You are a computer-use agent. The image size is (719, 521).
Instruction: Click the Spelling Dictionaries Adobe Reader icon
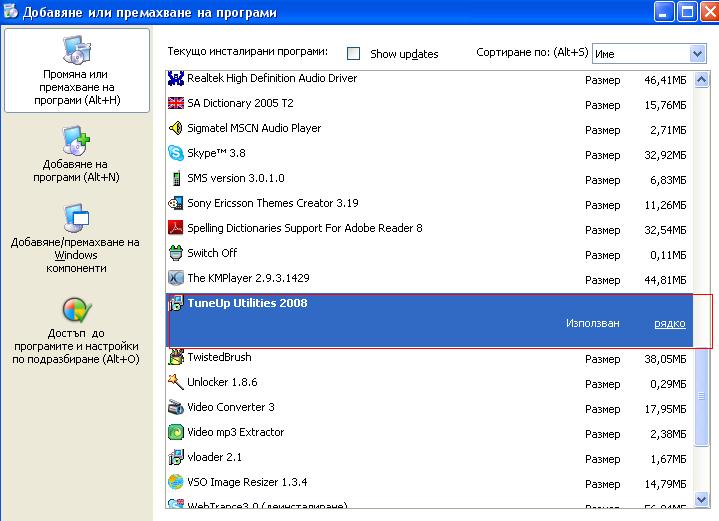pos(176,227)
